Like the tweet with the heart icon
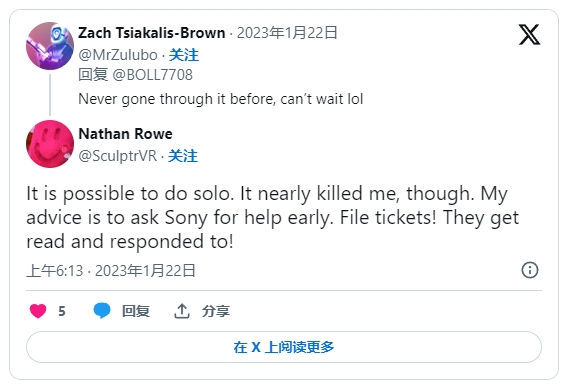 [x=38, y=311]
